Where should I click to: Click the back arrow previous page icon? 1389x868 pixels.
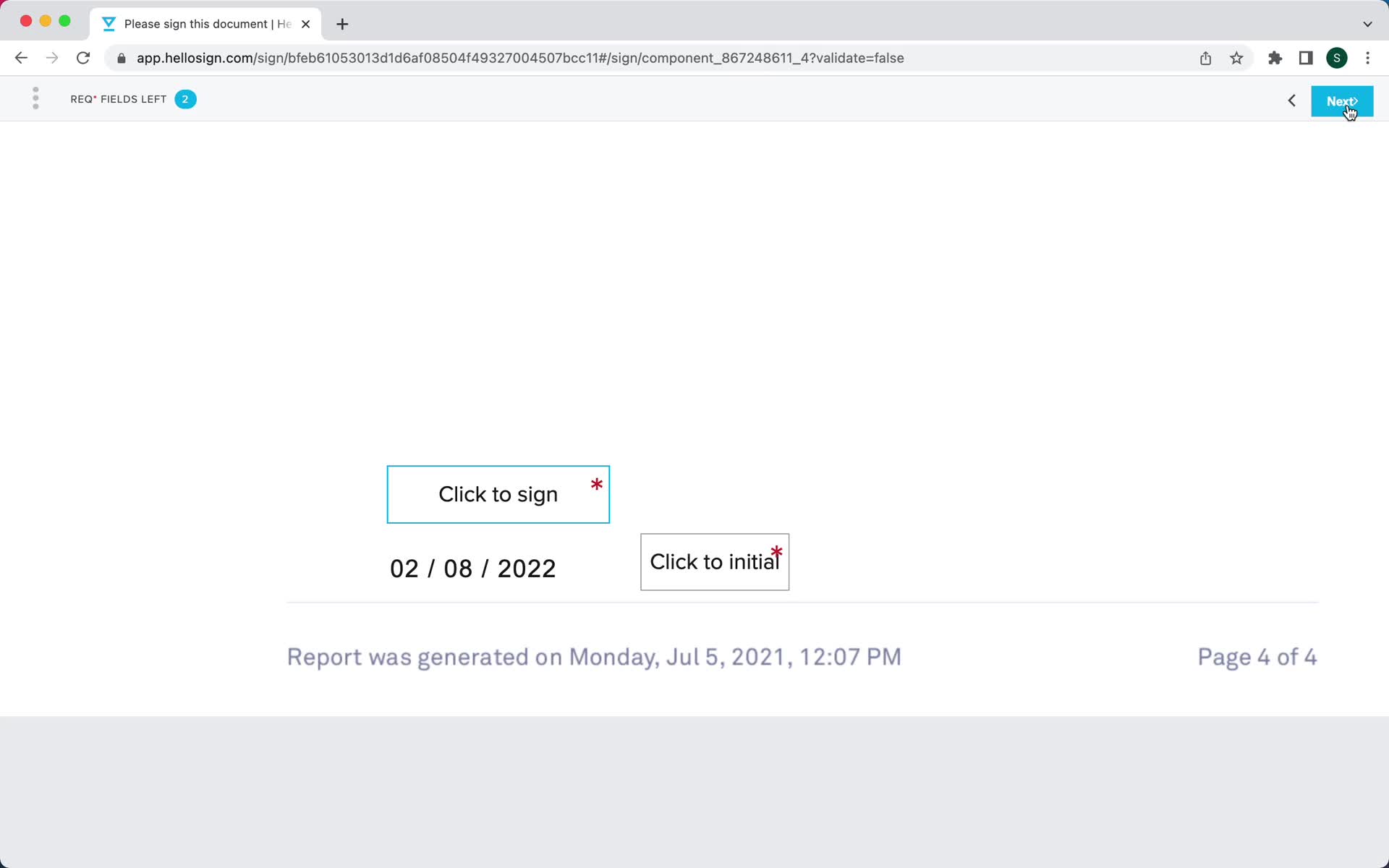1291,100
